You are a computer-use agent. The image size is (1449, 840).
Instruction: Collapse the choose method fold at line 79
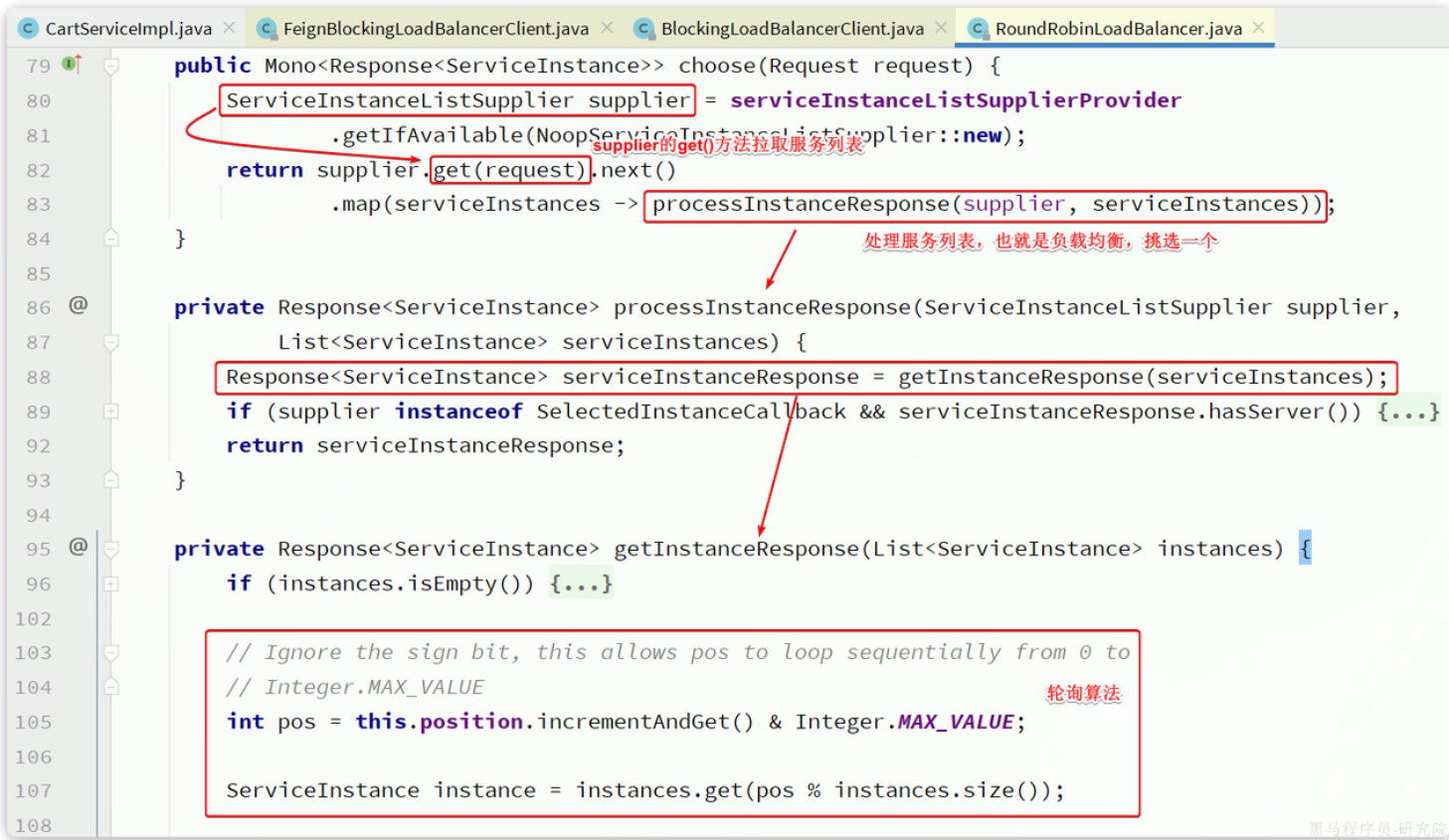pyautogui.click(x=111, y=67)
